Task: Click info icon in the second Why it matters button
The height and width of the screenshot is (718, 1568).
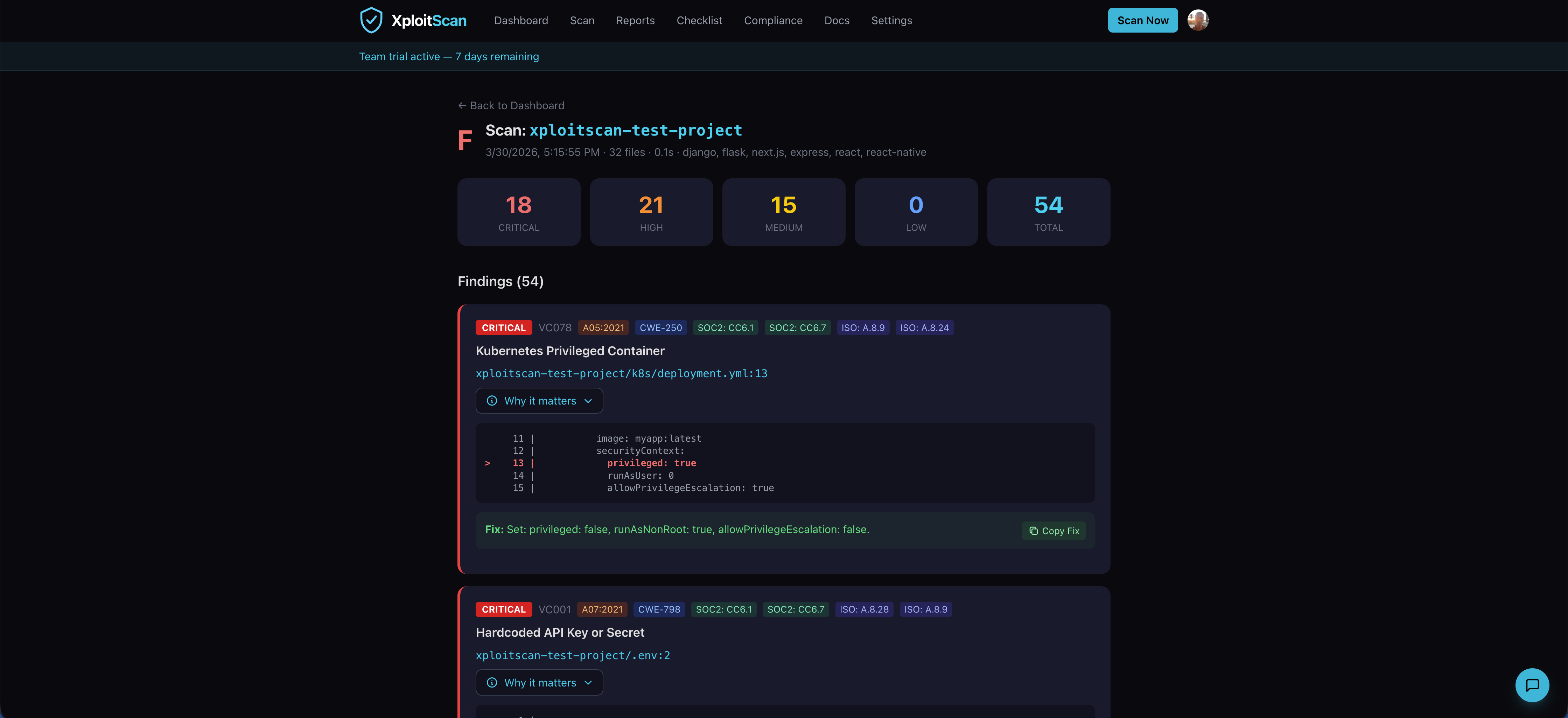Action: click(x=492, y=683)
